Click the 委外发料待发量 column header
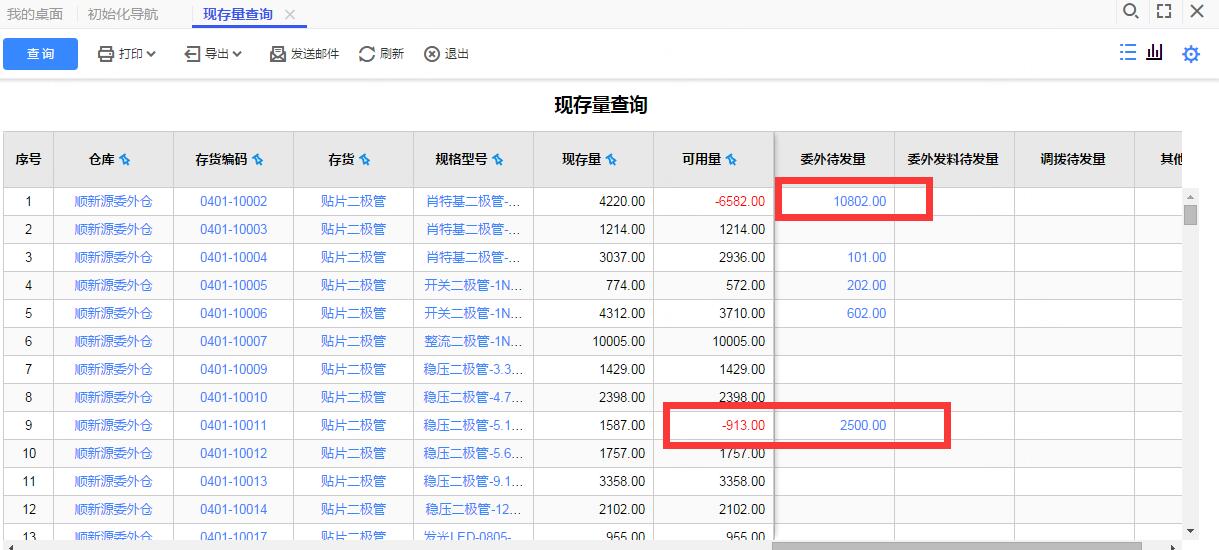 coord(953,159)
